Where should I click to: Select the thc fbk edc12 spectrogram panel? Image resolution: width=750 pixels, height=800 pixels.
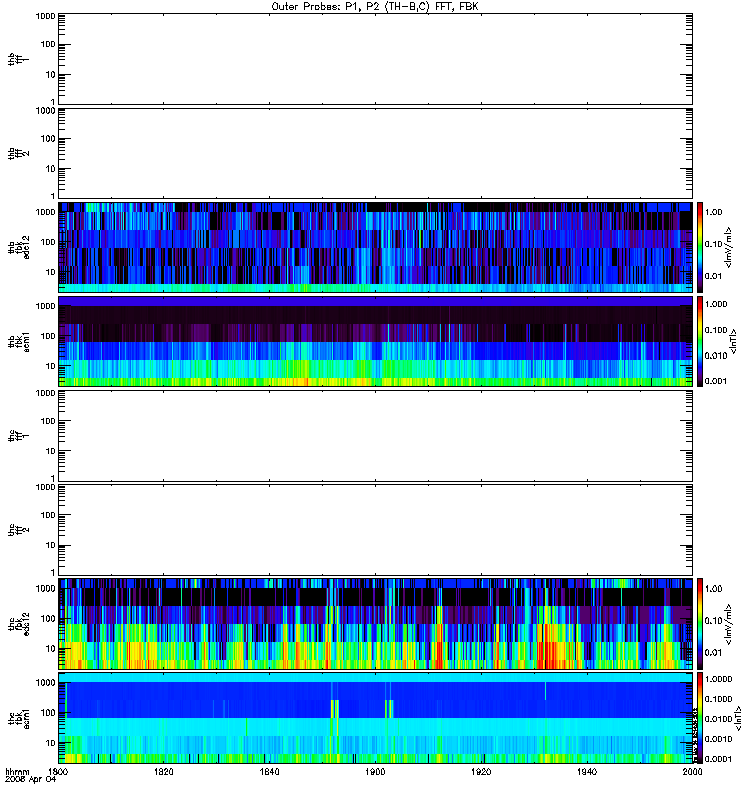[x=376, y=623]
